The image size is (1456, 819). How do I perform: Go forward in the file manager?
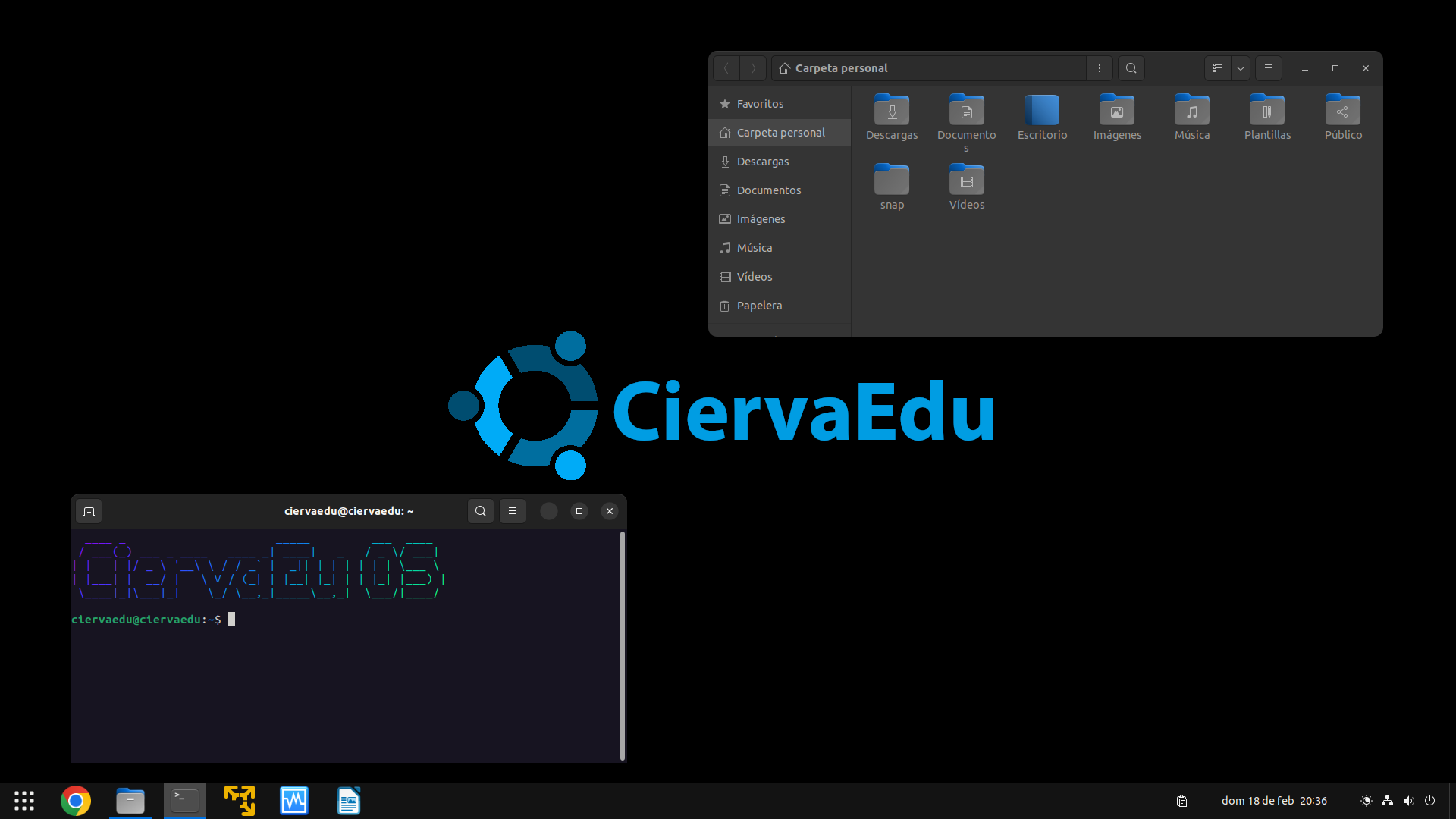pyautogui.click(x=753, y=68)
